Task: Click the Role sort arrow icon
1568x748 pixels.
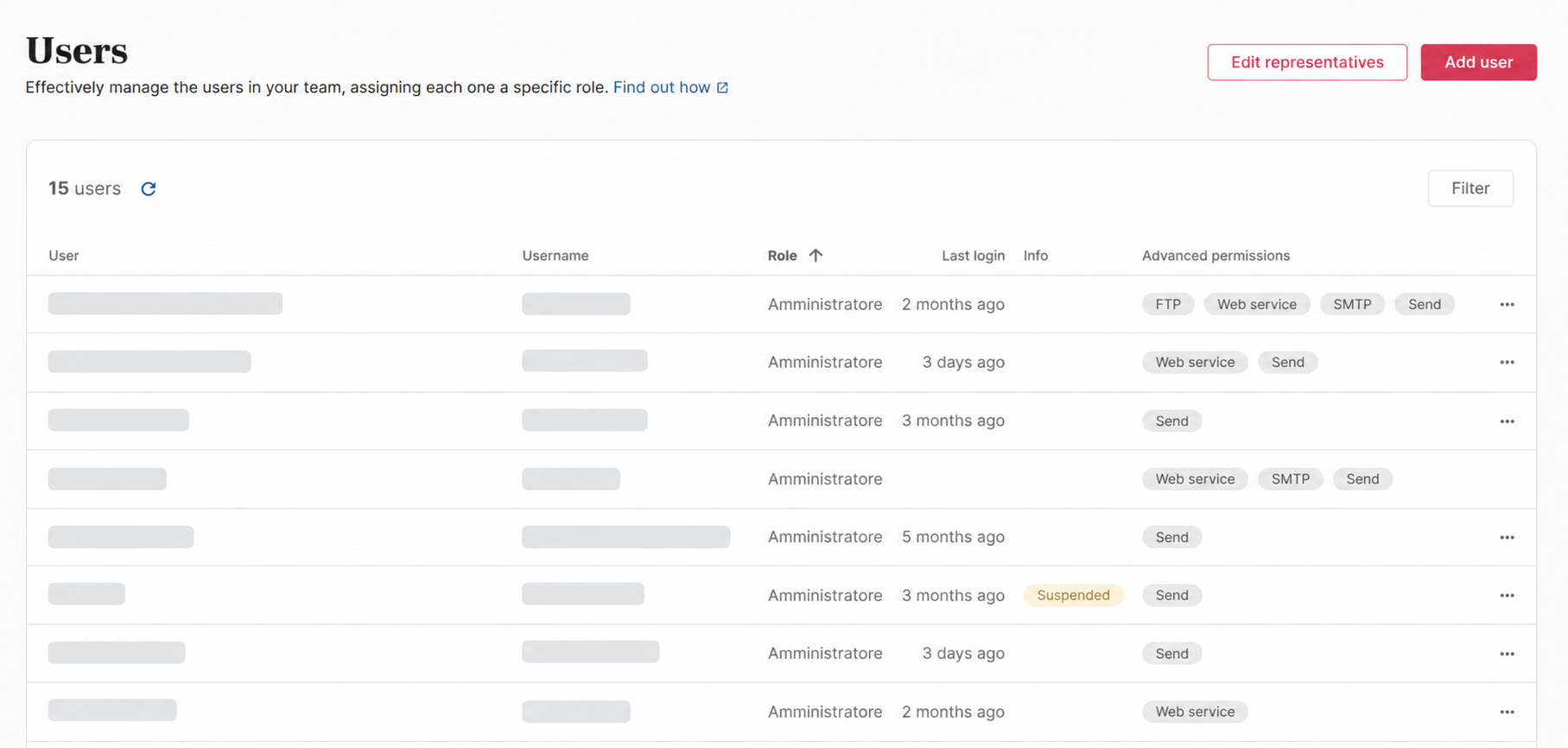Action: [x=816, y=255]
